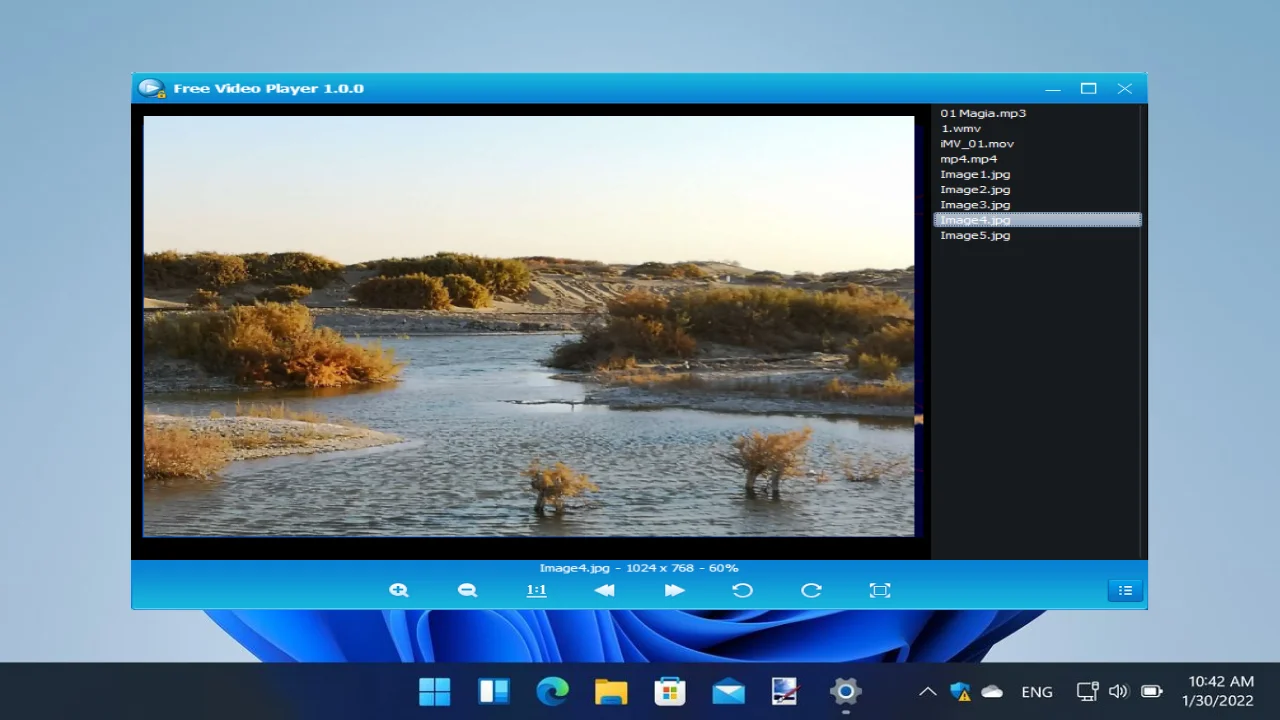This screenshot has width=1280, height=720.
Task: Open network tray icon
Action: point(1087,691)
